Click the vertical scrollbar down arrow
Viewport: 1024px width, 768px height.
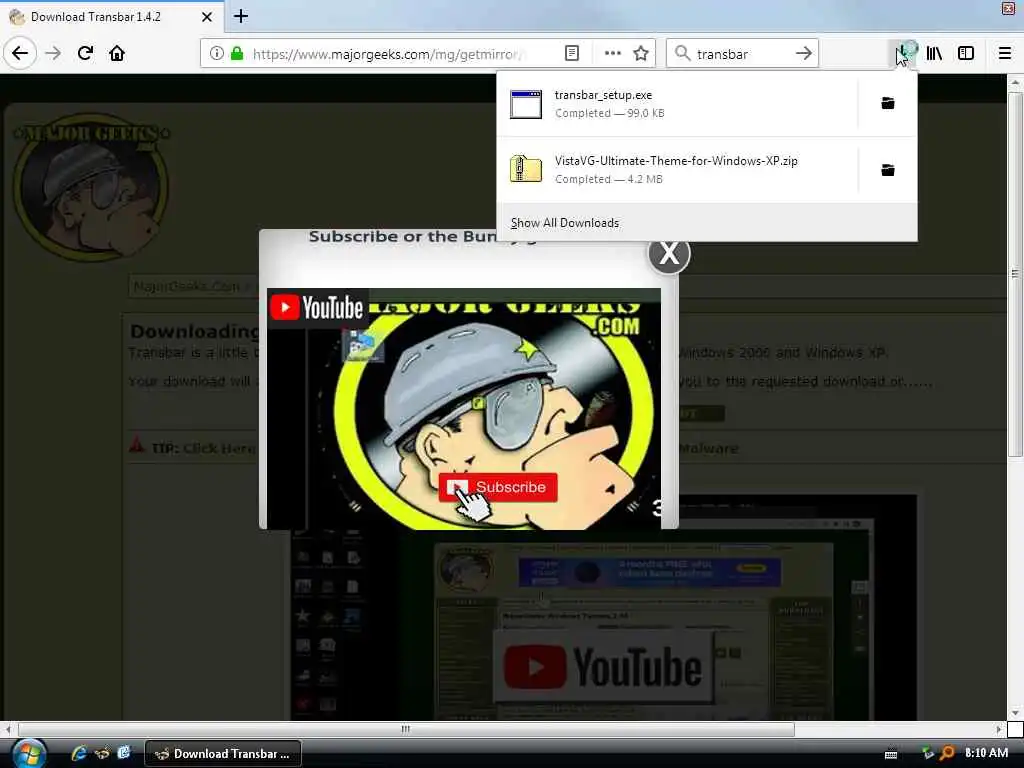(1015, 713)
